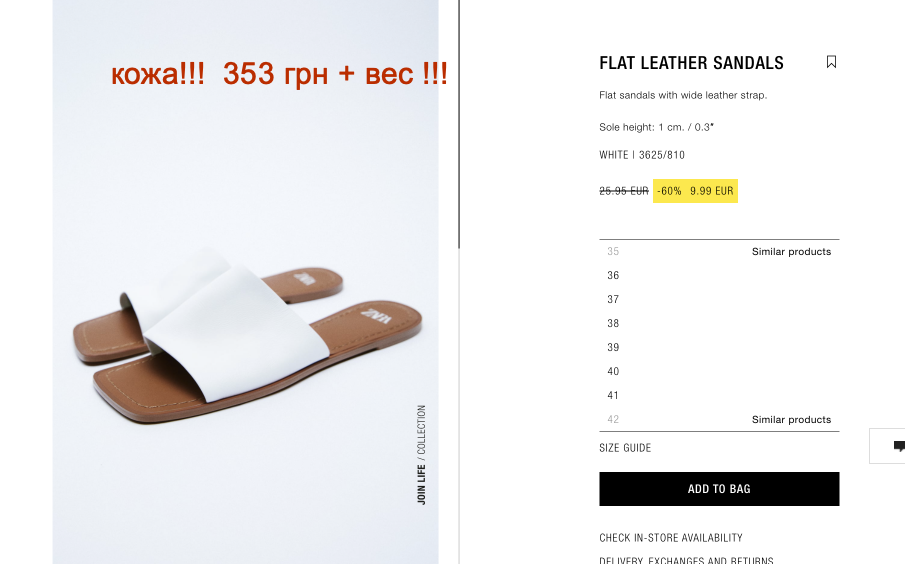Check in-store availability
The height and width of the screenshot is (564, 905).
(671, 538)
